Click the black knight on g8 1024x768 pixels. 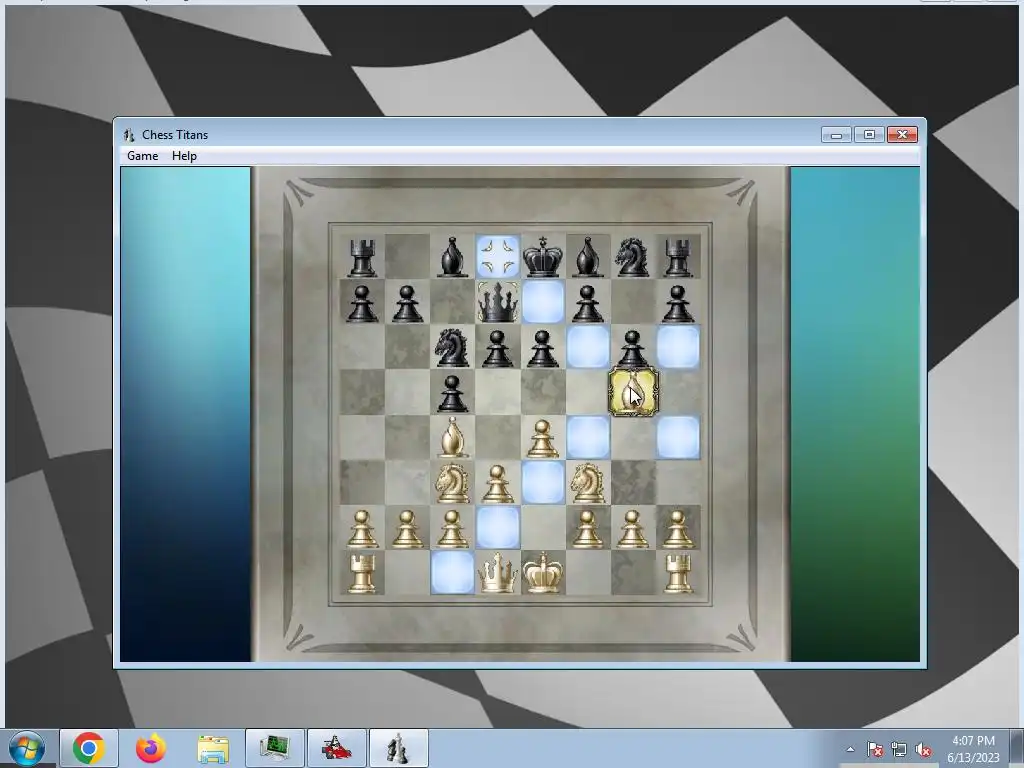(633, 257)
